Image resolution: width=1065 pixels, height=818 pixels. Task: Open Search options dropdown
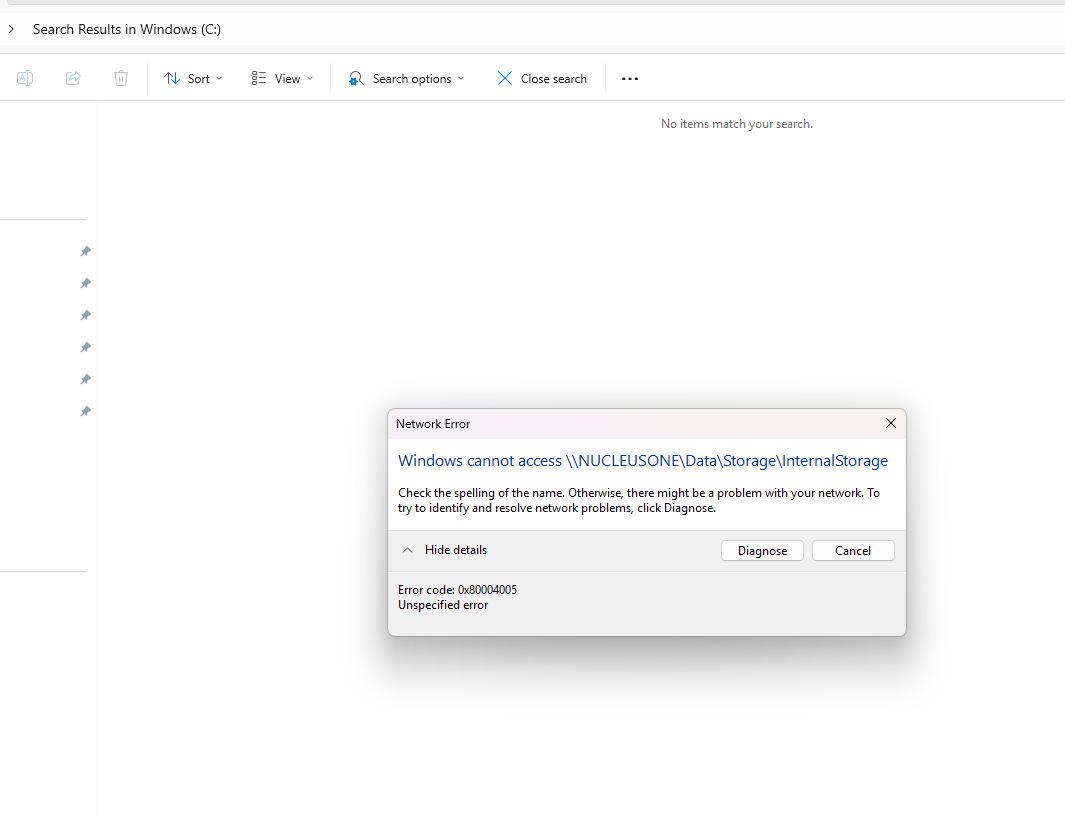point(406,79)
